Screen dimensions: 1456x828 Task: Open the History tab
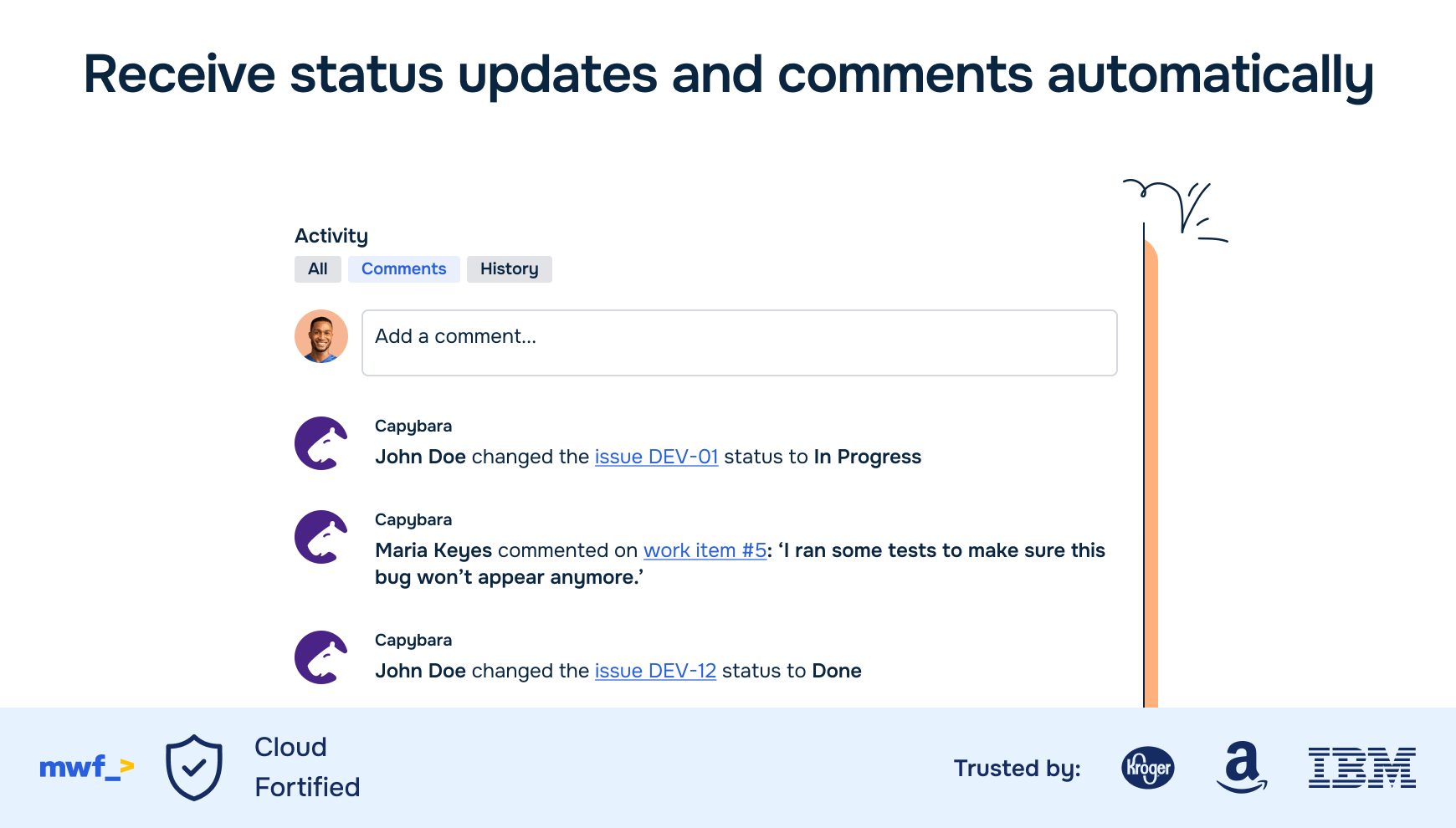[510, 269]
